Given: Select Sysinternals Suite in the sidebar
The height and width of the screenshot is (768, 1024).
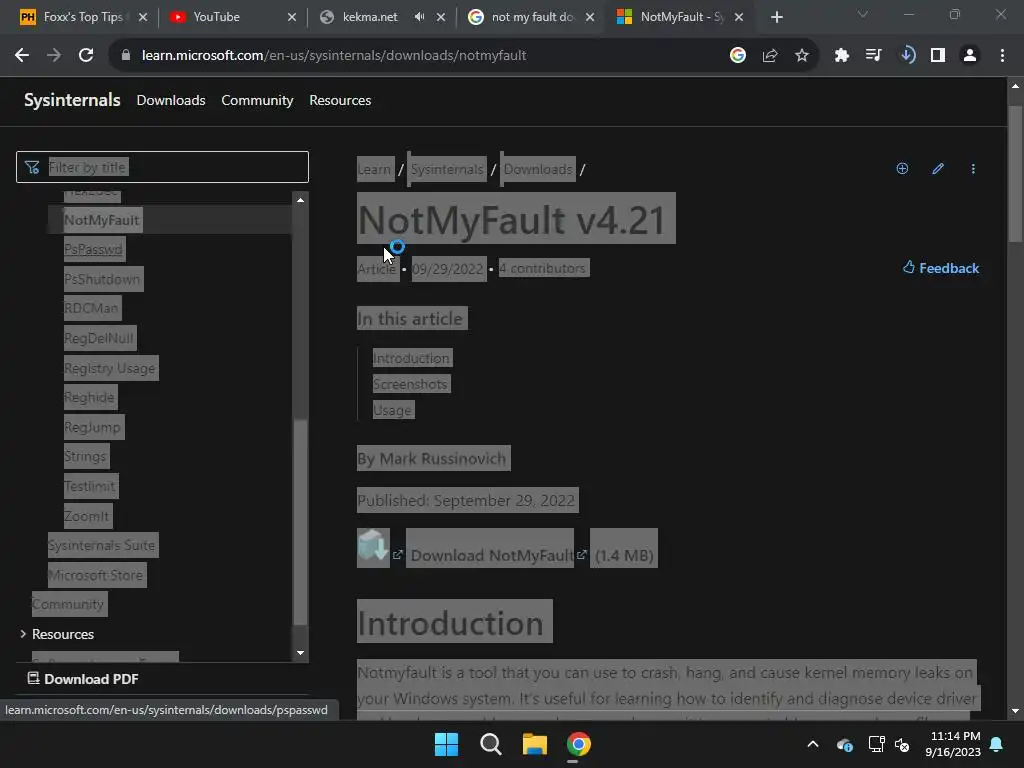Looking at the screenshot, I should click(101, 545).
